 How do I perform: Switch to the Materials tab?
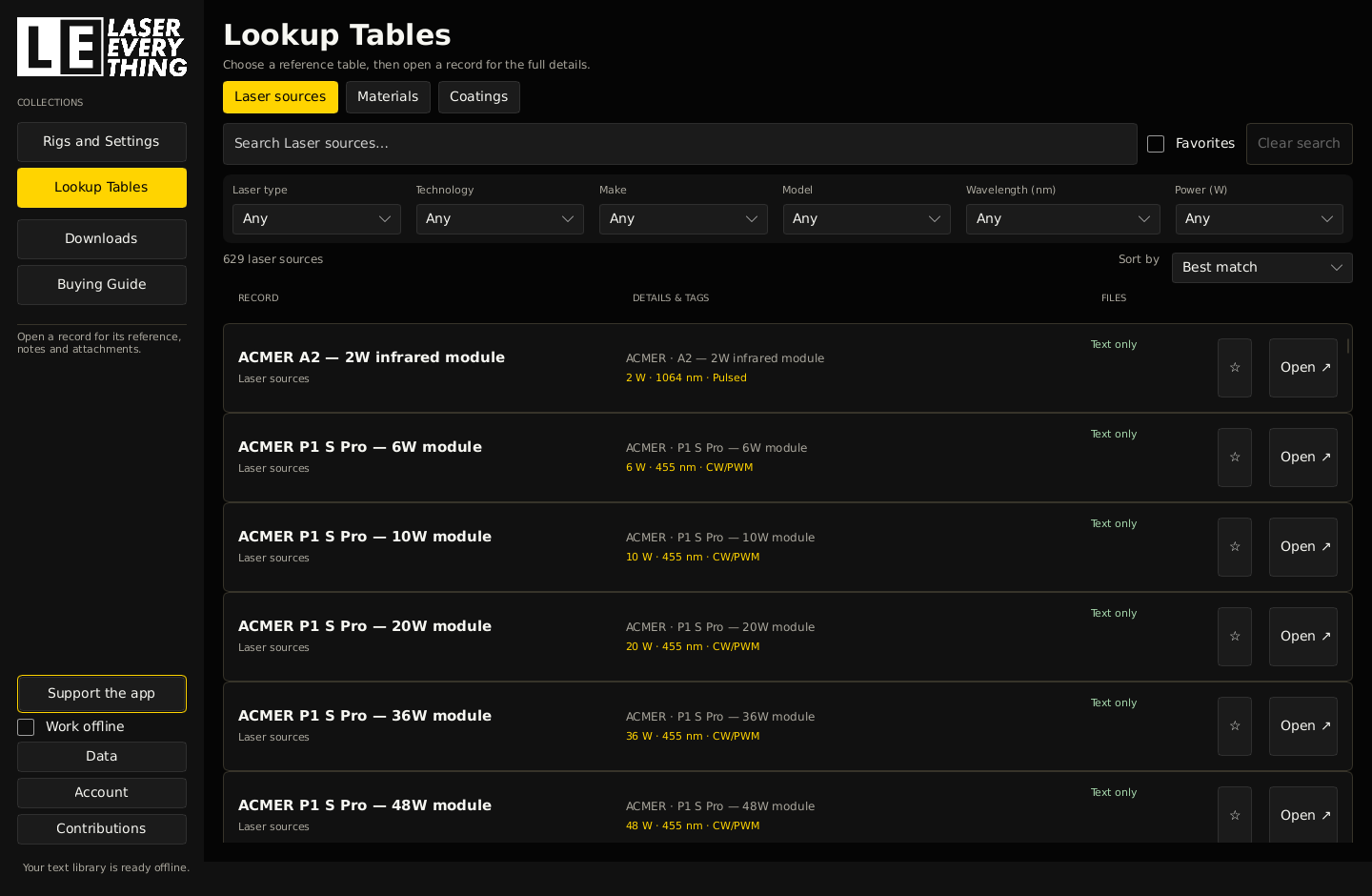(388, 97)
